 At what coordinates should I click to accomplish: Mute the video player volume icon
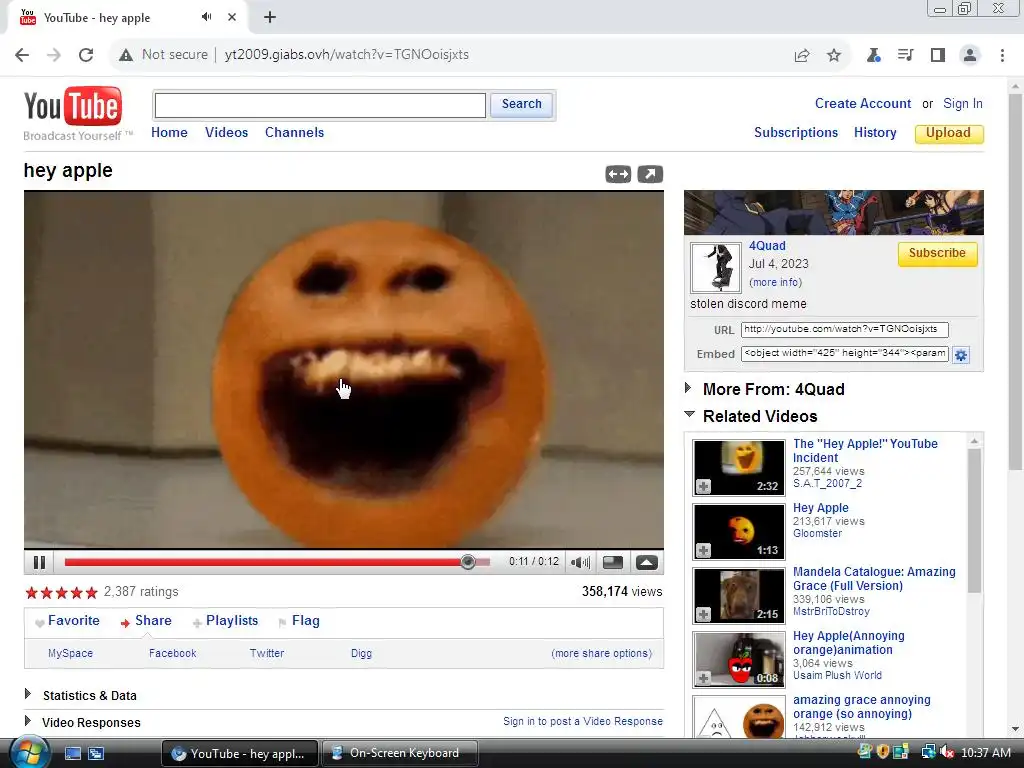pyautogui.click(x=580, y=562)
